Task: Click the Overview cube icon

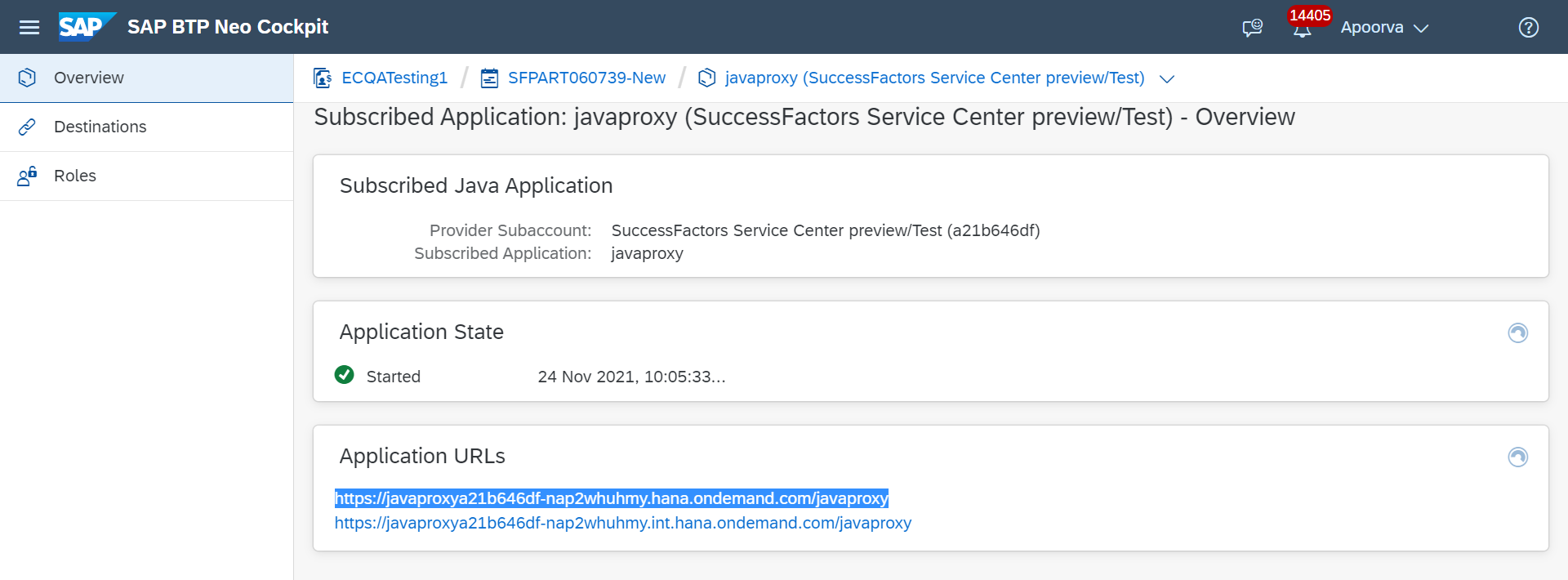Action: 27,78
